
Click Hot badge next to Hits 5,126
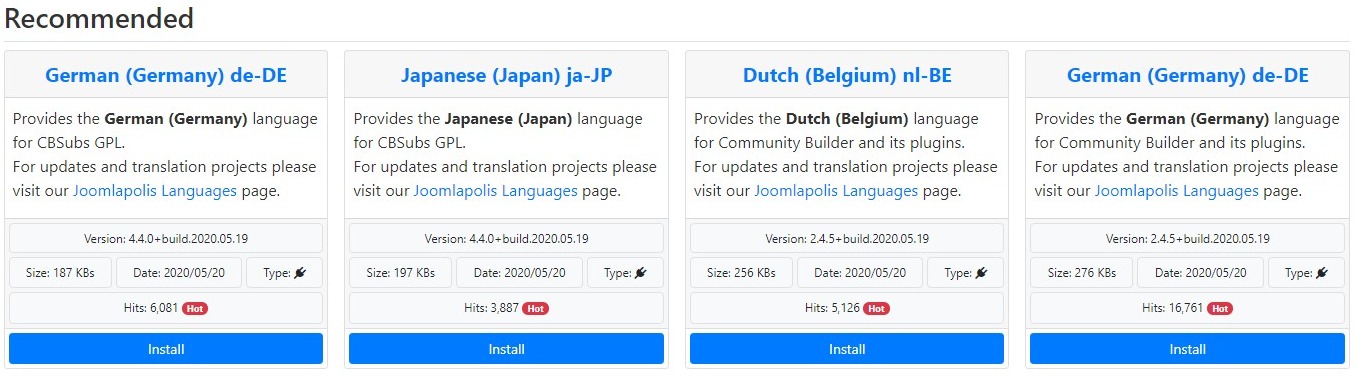click(x=876, y=308)
